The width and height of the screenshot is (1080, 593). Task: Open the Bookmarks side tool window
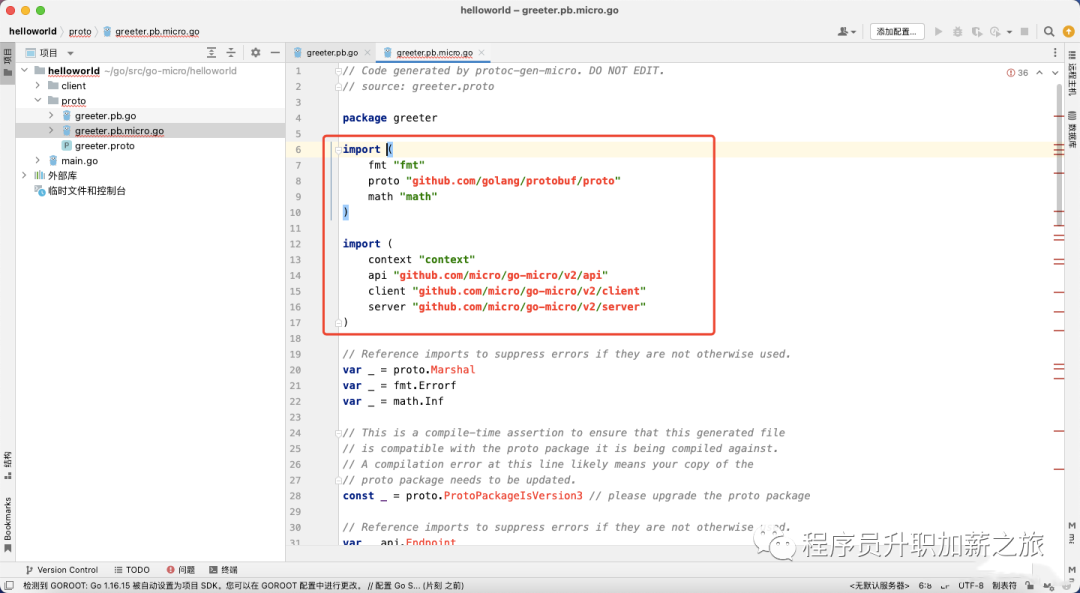pyautogui.click(x=8, y=523)
